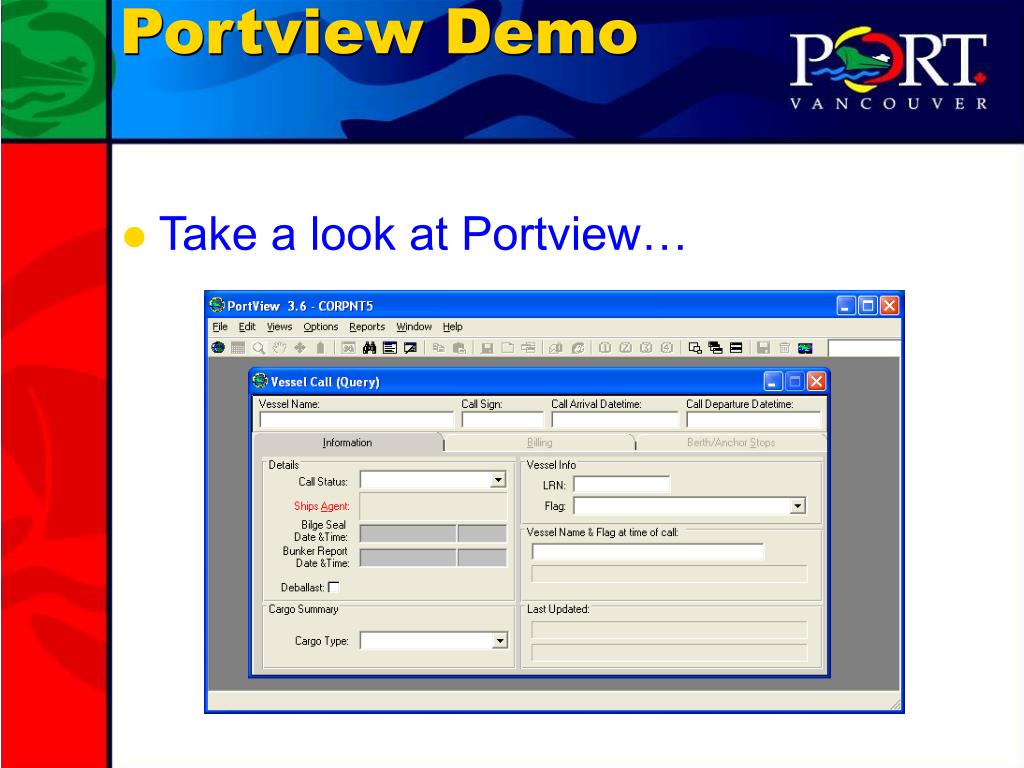Click the tile windows horizontally icon
1024x768 pixels.
[x=736, y=348]
